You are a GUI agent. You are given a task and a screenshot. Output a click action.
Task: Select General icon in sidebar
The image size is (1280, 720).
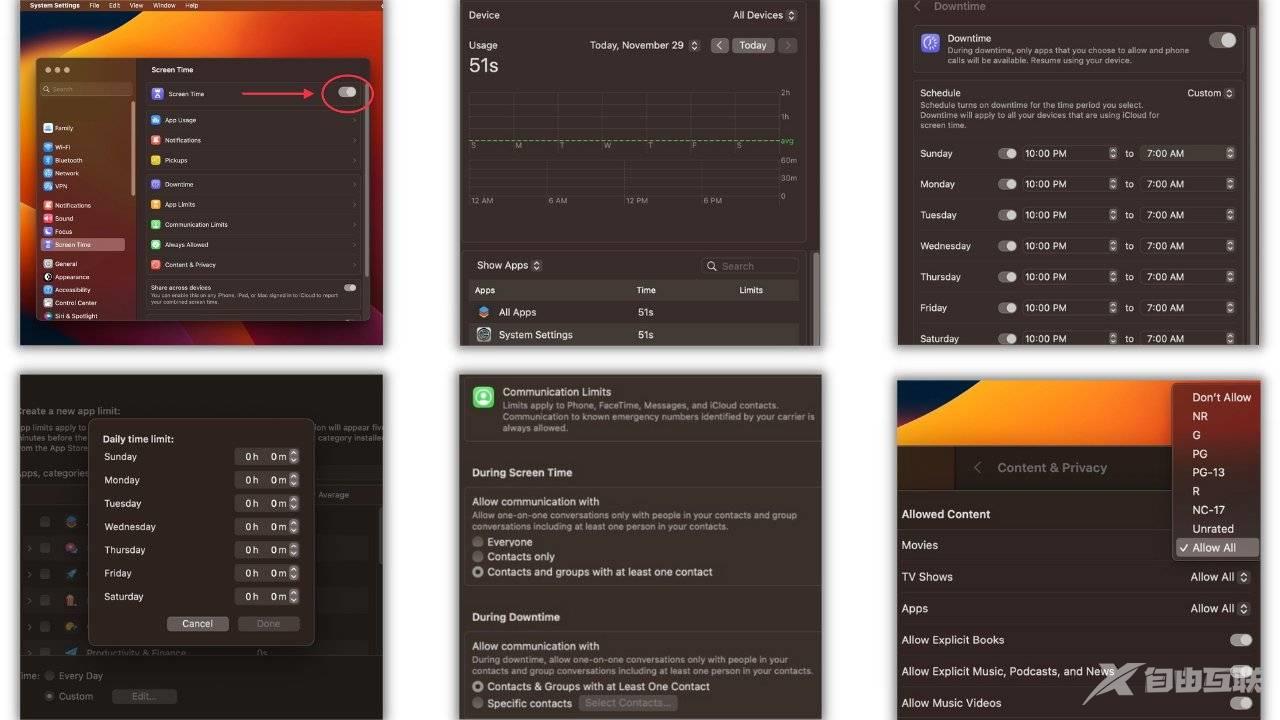pyautogui.click(x=48, y=264)
